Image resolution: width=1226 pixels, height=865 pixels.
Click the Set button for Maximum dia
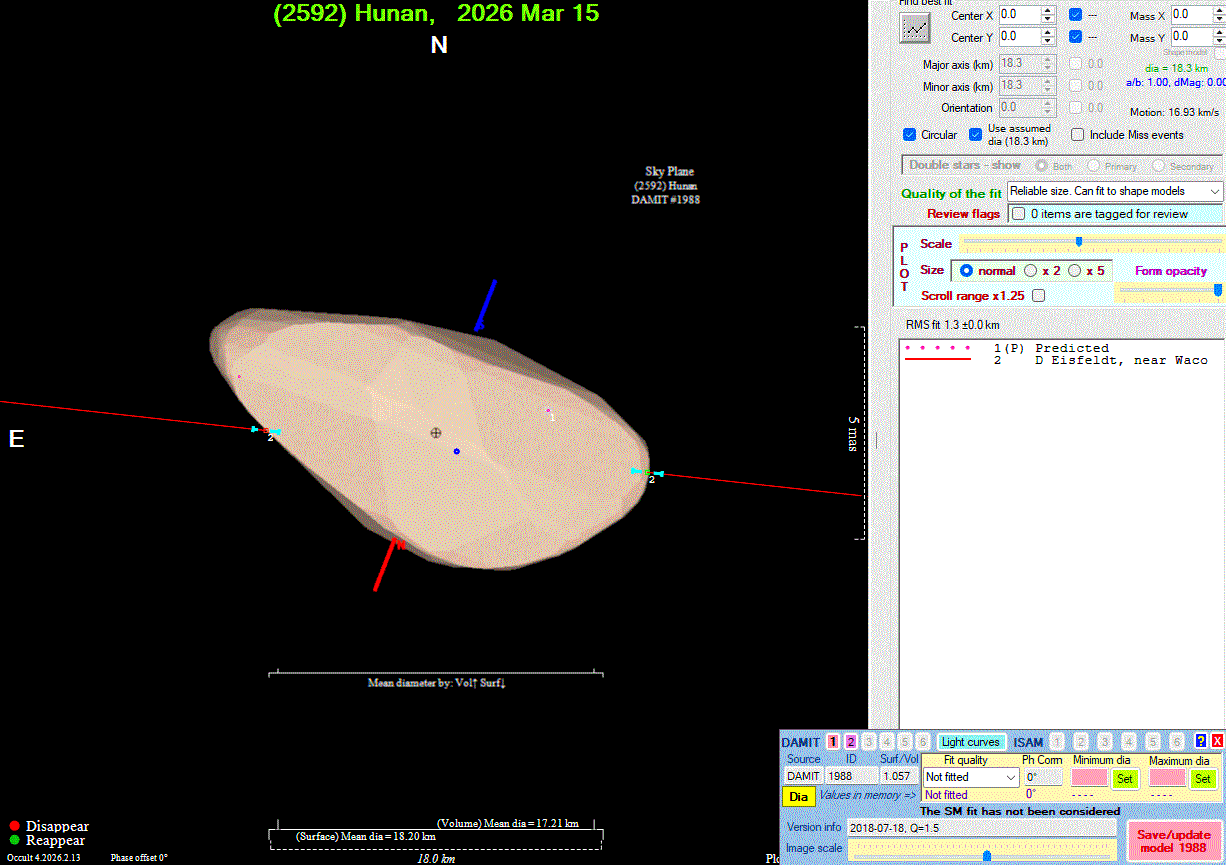click(x=1202, y=778)
